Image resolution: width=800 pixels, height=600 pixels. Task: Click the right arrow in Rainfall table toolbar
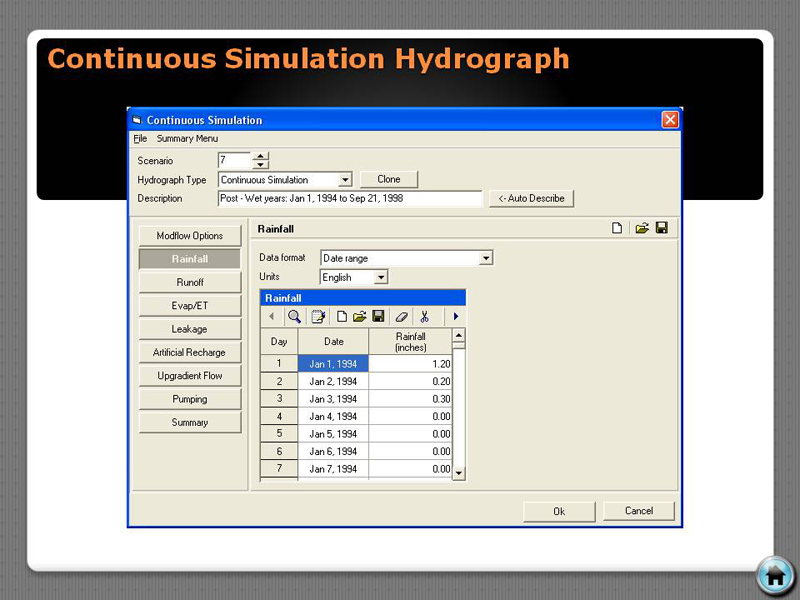(456, 316)
